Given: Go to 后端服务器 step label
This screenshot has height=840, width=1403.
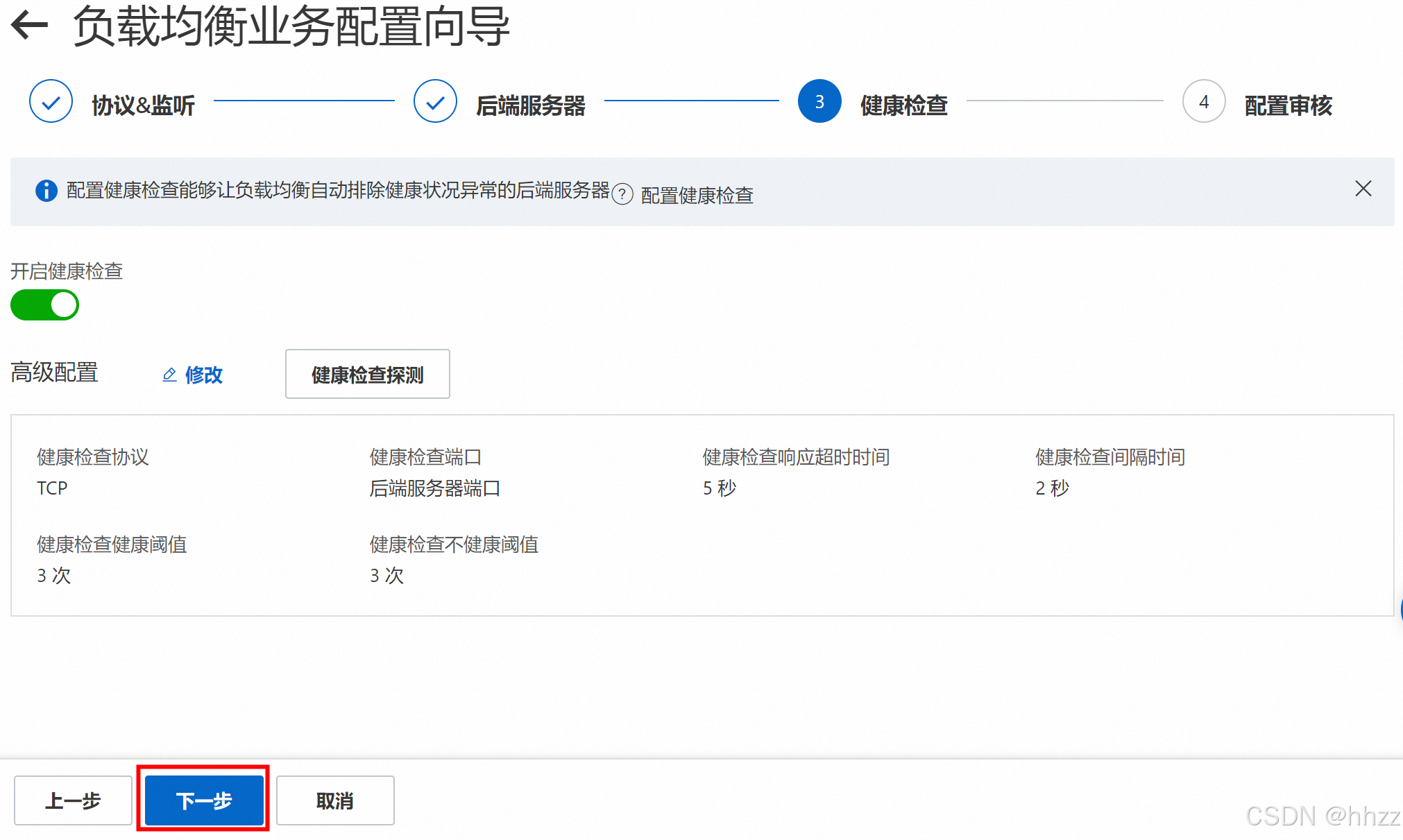Looking at the screenshot, I should pos(531,105).
